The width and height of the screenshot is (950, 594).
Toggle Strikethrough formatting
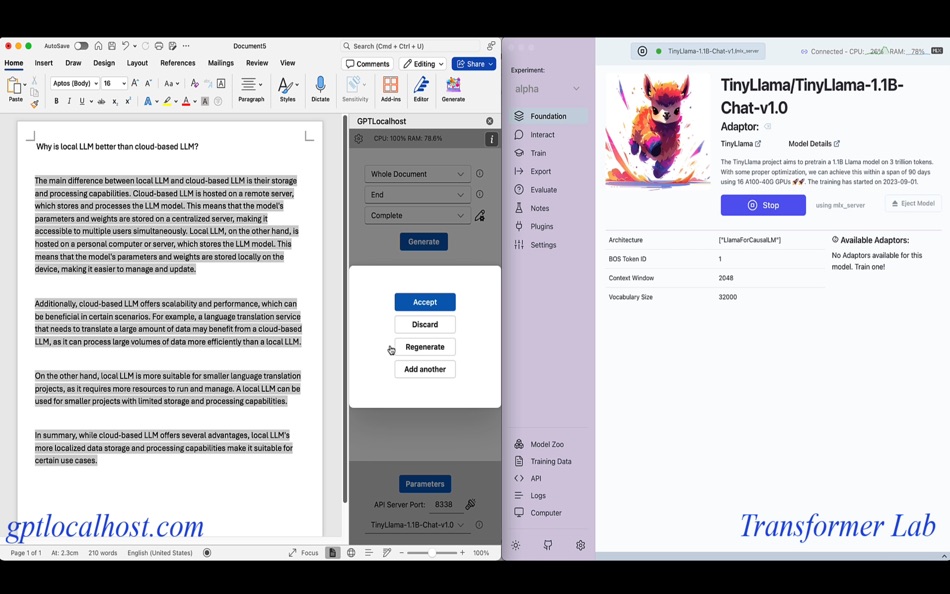pyautogui.click(x=101, y=101)
